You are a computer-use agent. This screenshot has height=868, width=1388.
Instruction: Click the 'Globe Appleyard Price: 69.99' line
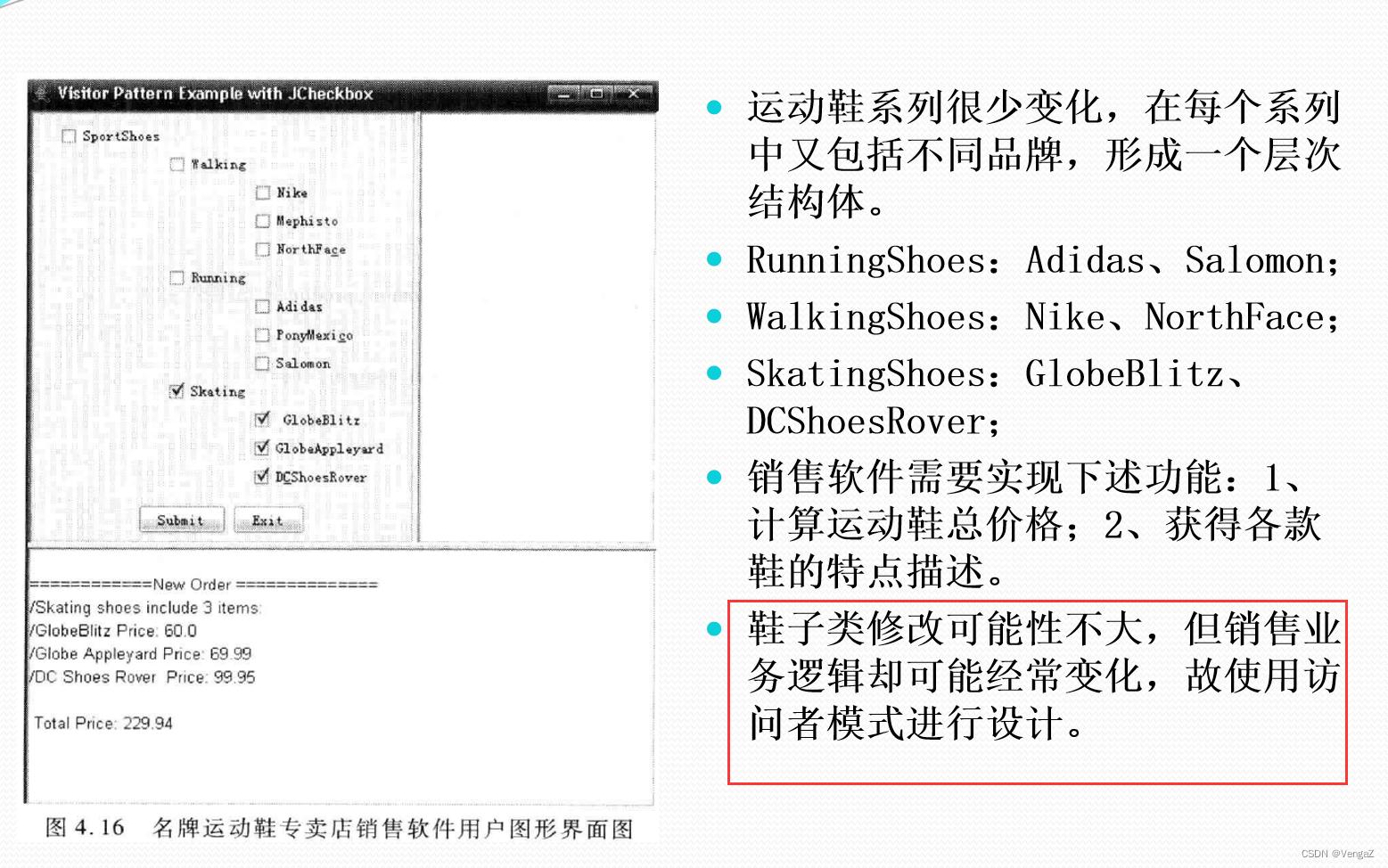point(141,654)
